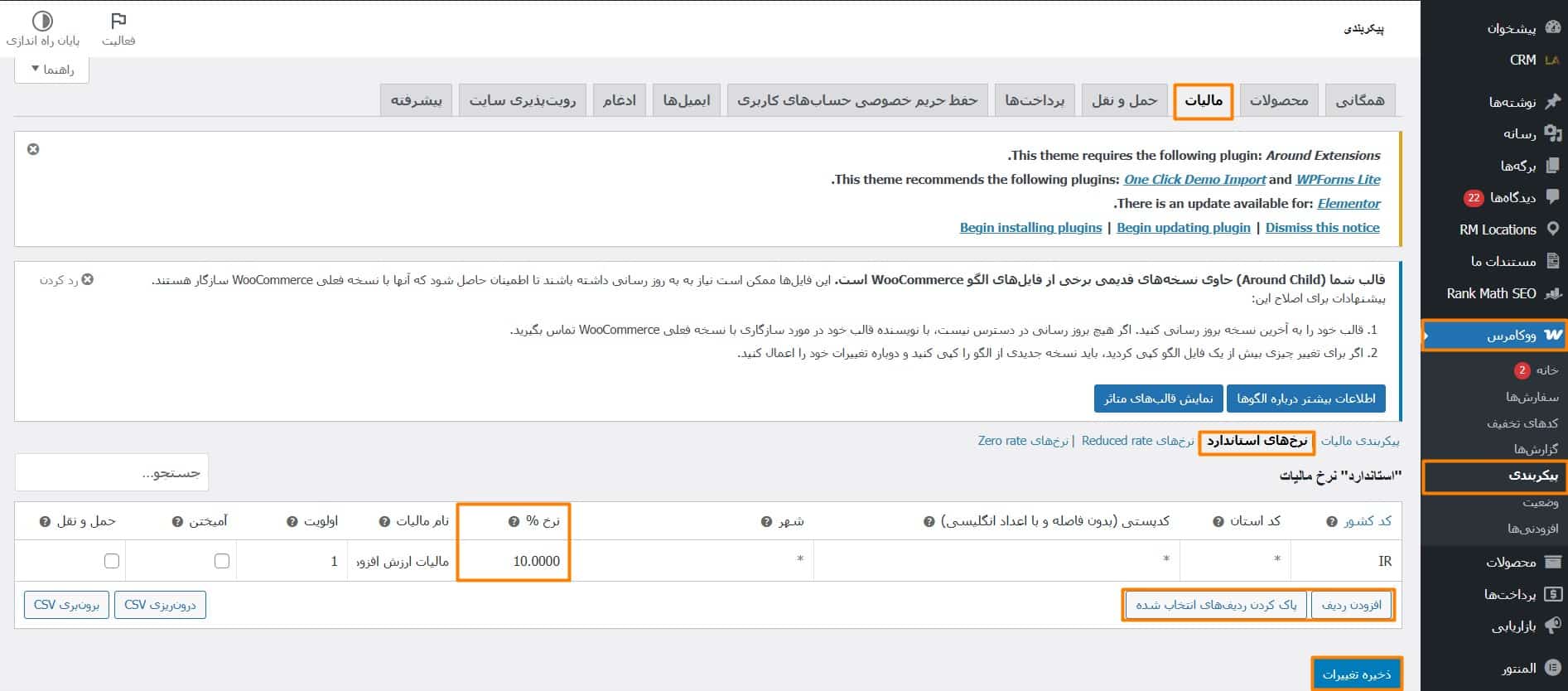Click نمایش قالب‌های متاثر button

(x=1158, y=399)
